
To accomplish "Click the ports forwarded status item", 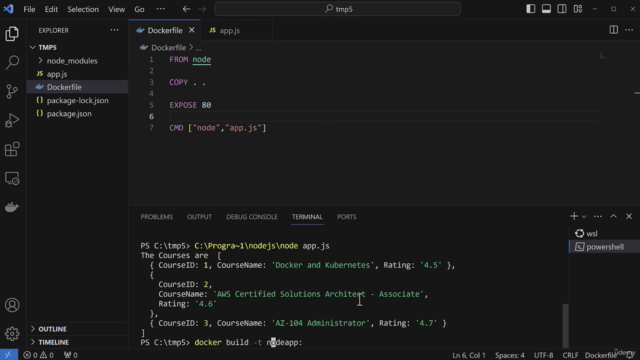I will click(71, 355).
